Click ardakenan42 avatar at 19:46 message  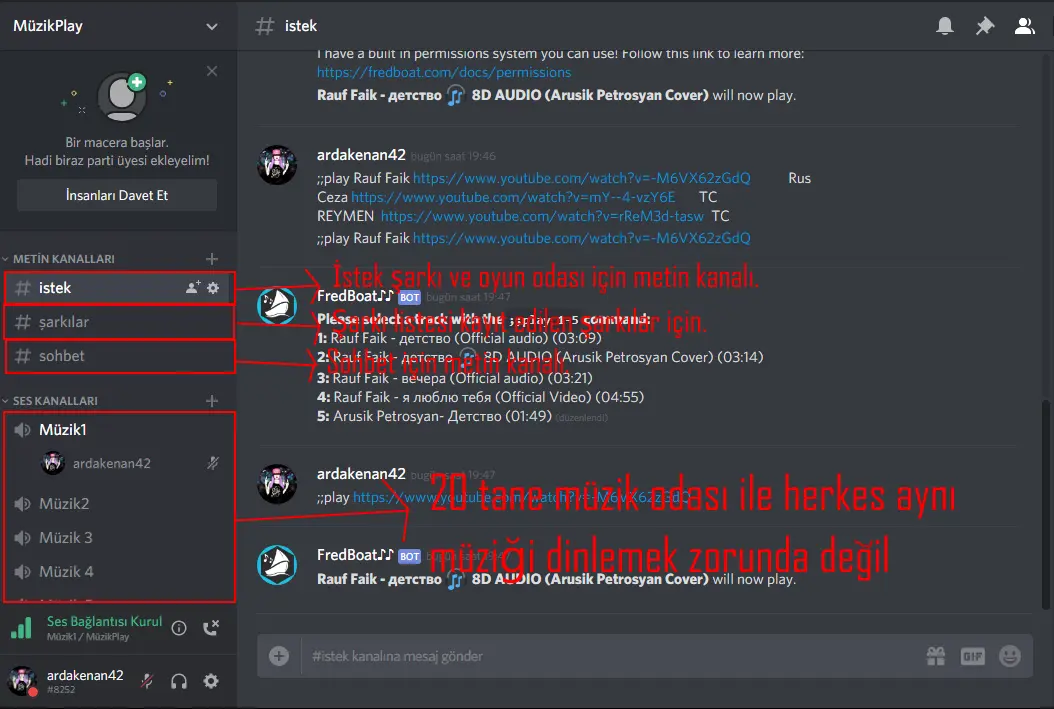point(276,165)
